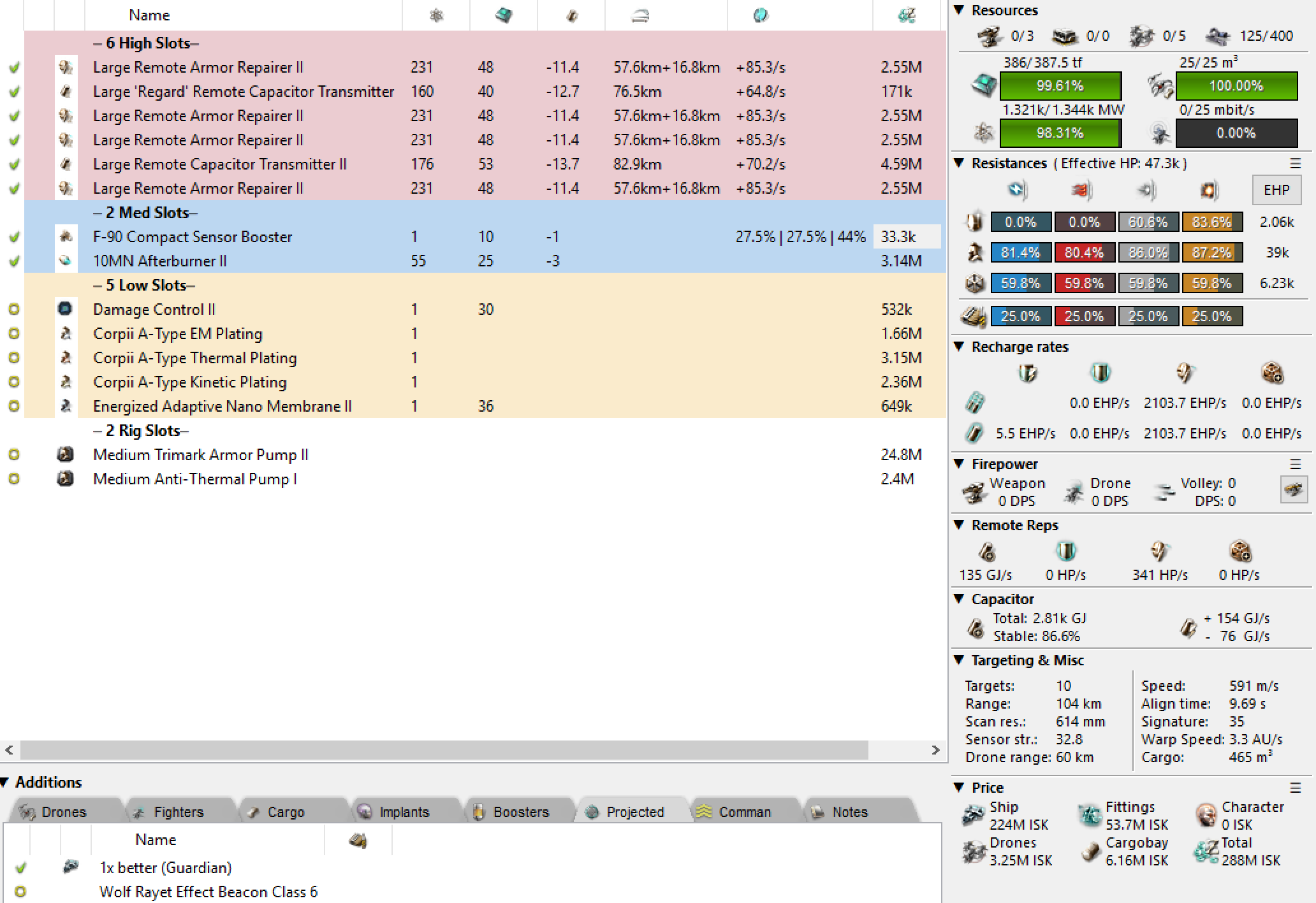Click the price column header icon
The width and height of the screenshot is (1316, 903).
click(x=906, y=15)
